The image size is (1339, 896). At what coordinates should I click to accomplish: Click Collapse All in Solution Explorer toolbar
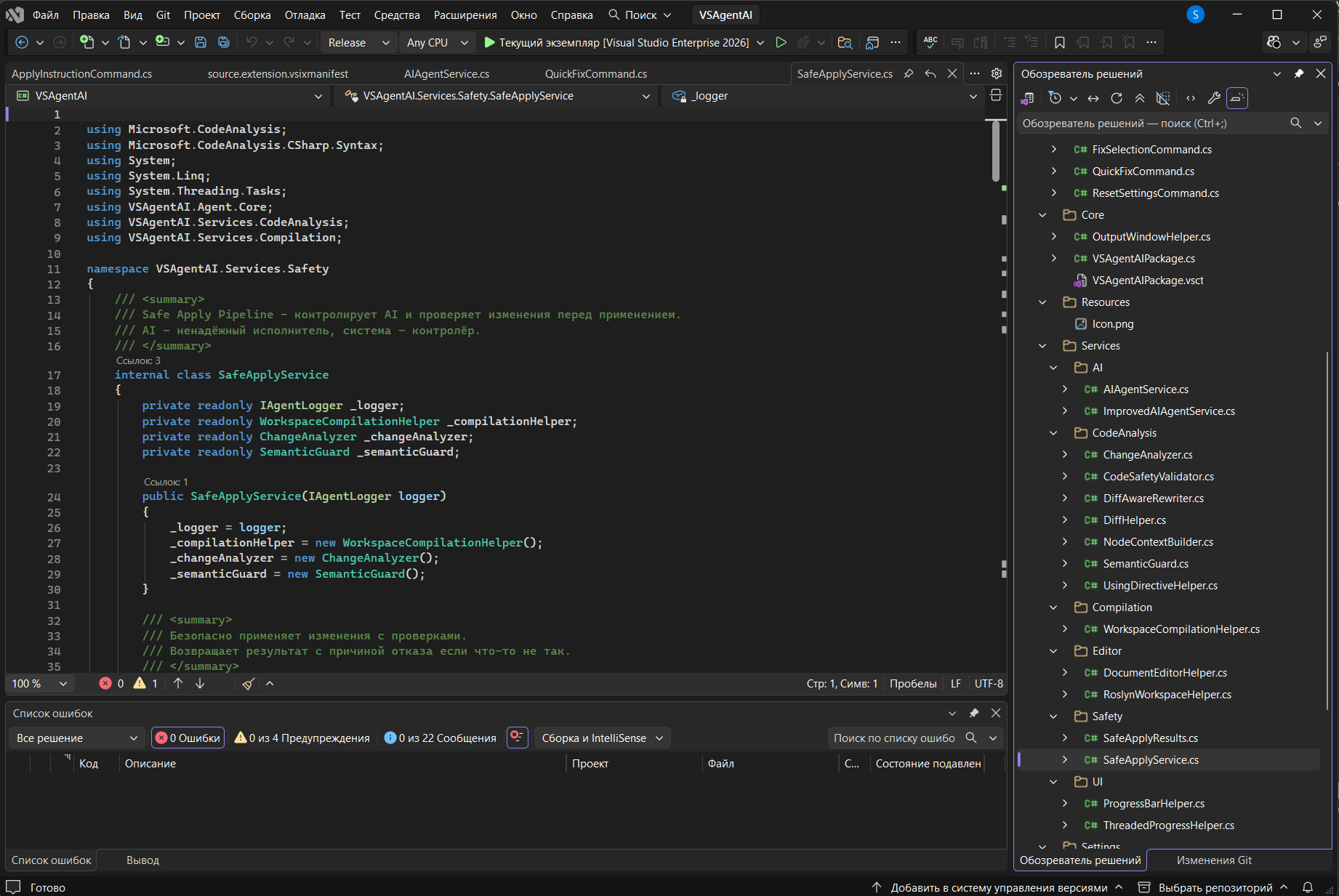1140,98
